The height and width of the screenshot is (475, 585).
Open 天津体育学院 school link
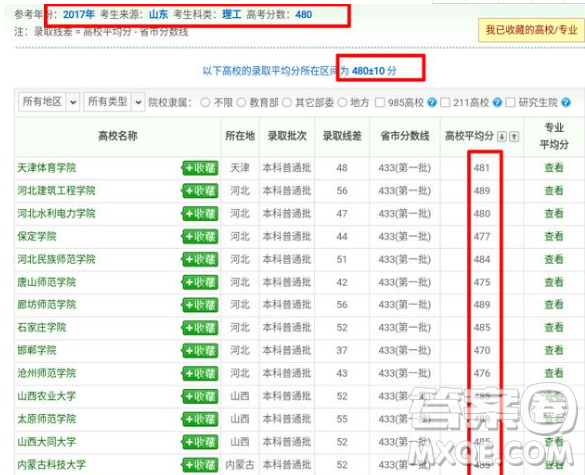click(47, 168)
